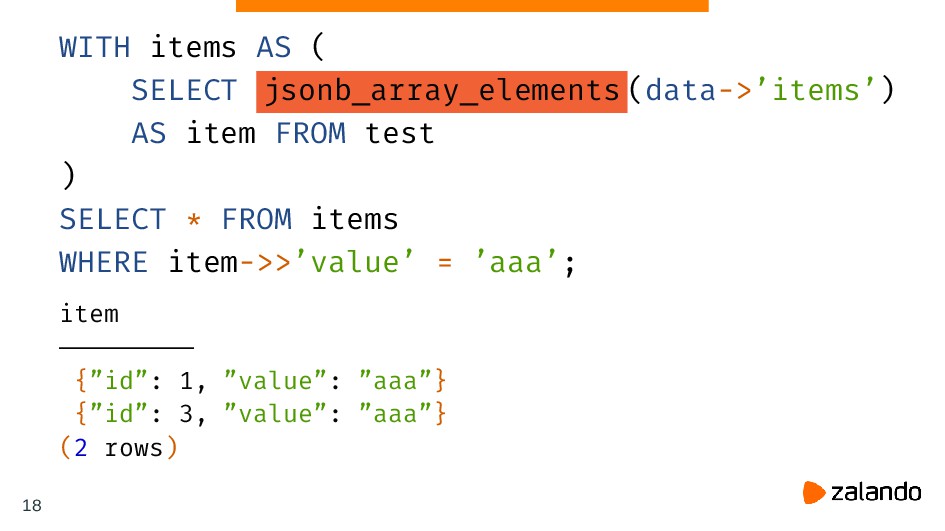
Task: Click the orange Zalando logo icon
Action: [x=813, y=492]
